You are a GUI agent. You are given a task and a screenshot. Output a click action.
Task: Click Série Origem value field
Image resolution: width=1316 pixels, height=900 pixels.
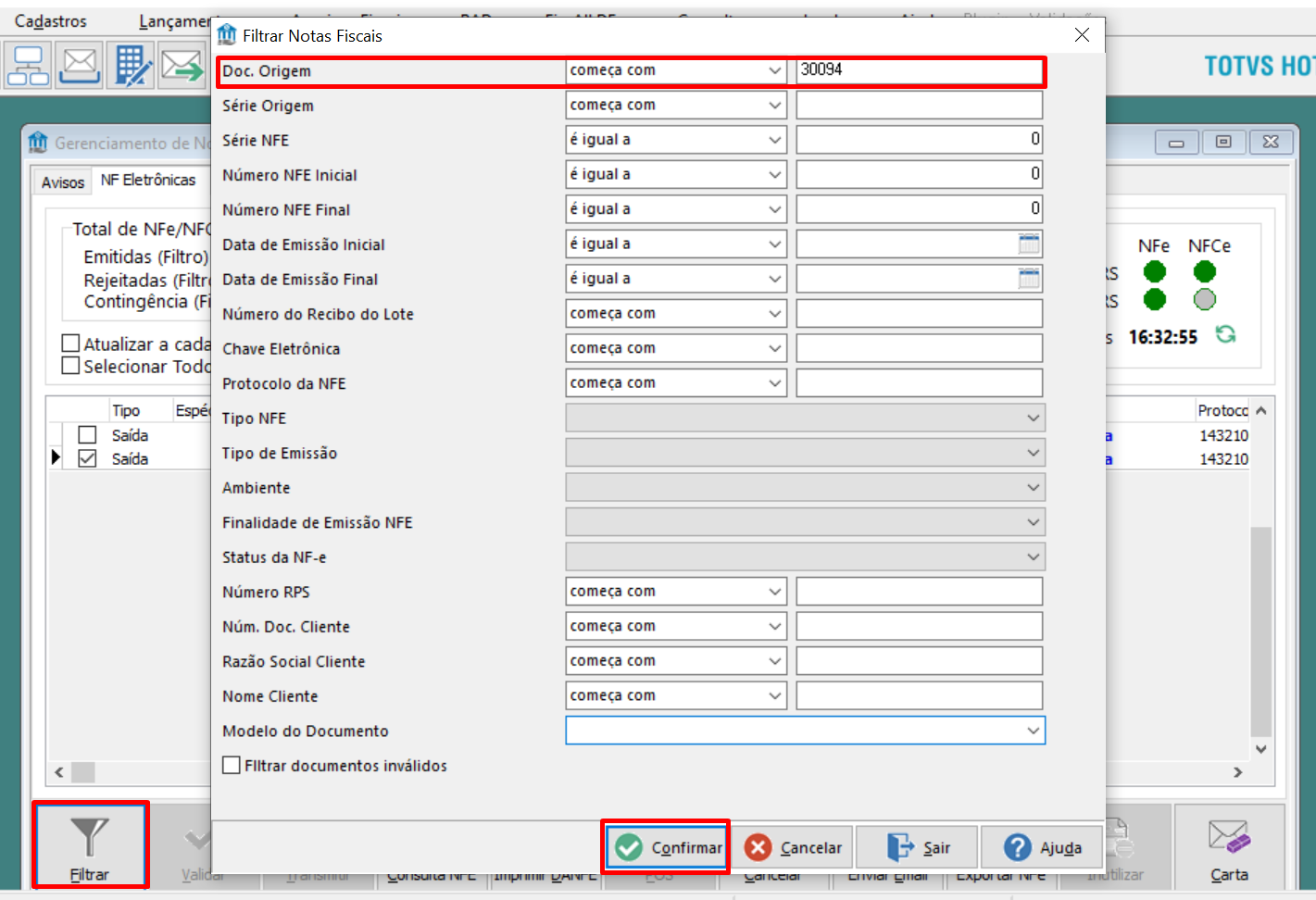tap(920, 106)
